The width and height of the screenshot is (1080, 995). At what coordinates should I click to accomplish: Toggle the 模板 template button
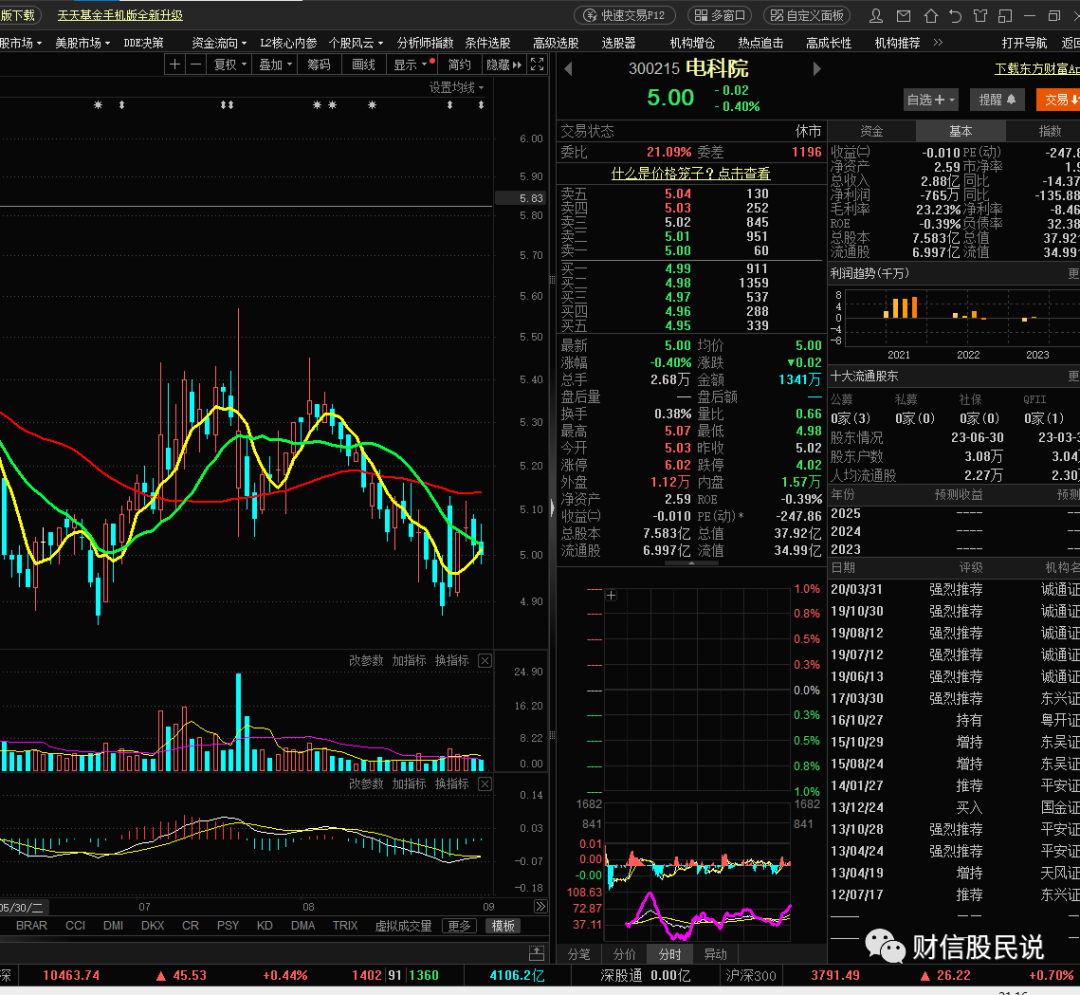pyautogui.click(x=503, y=926)
